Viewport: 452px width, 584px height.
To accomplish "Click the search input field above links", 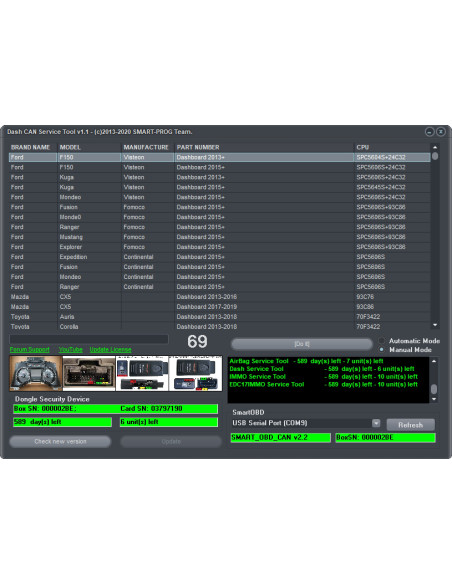I will (x=89, y=339).
